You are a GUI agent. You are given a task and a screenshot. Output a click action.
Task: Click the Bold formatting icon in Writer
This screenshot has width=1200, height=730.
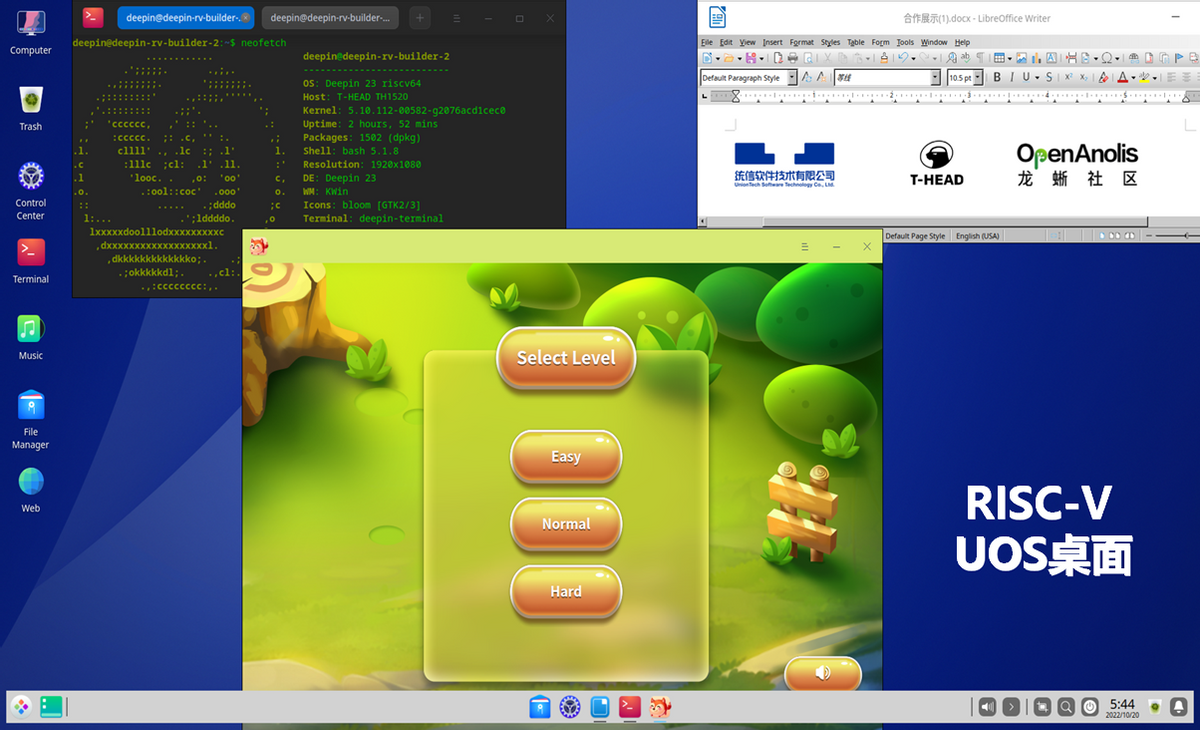click(x=997, y=77)
